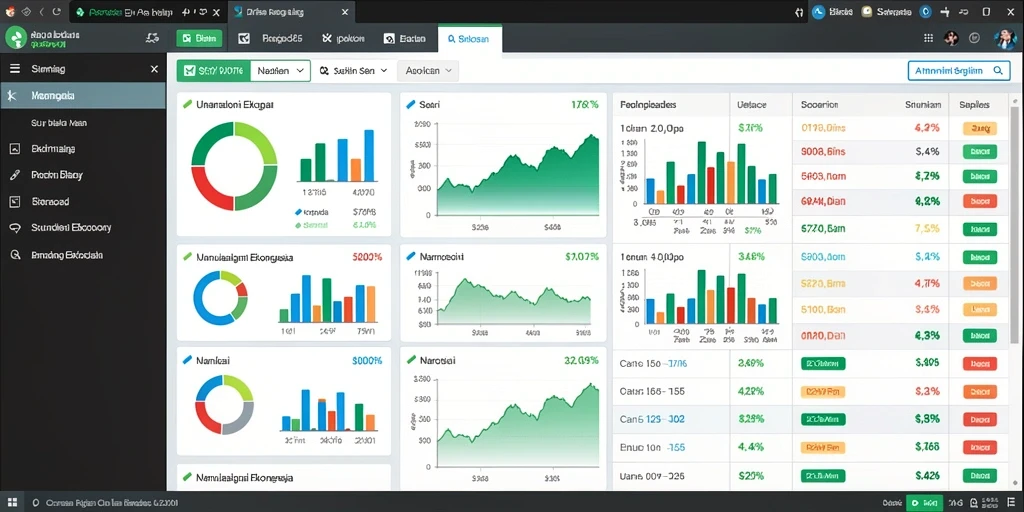Viewport: 1024px width, 512px height.
Task: Toggle the green SEIY checkbox button
Action: coord(214,71)
